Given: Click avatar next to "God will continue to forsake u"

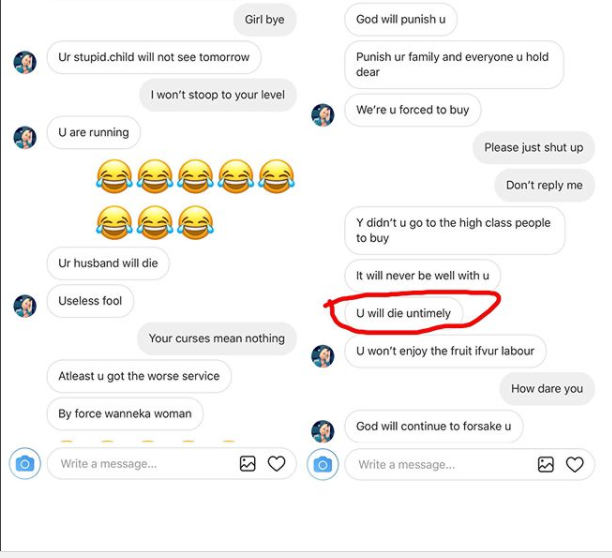Looking at the screenshot, I should (322, 431).
